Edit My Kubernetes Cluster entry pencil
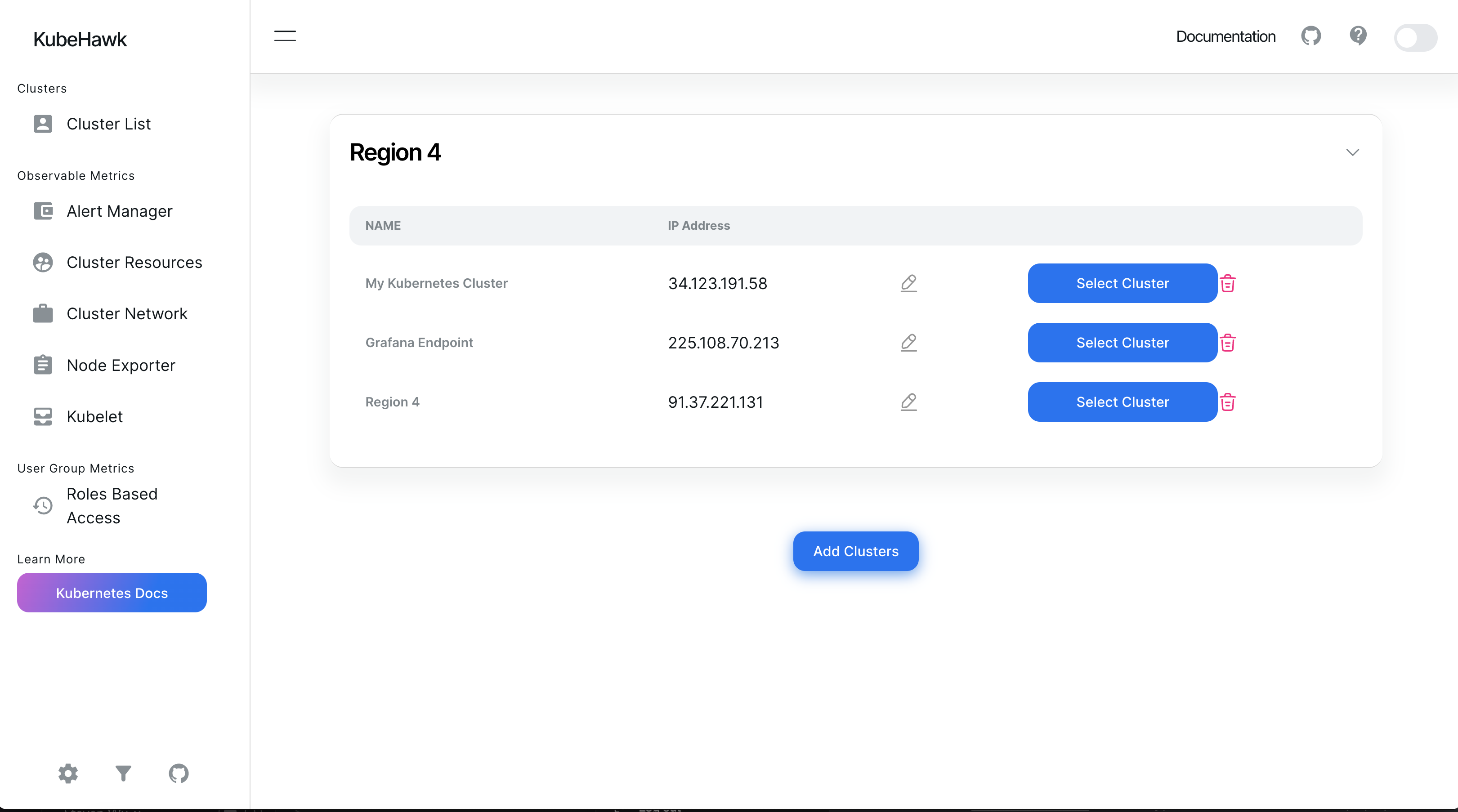The height and width of the screenshot is (812, 1458). click(x=908, y=283)
